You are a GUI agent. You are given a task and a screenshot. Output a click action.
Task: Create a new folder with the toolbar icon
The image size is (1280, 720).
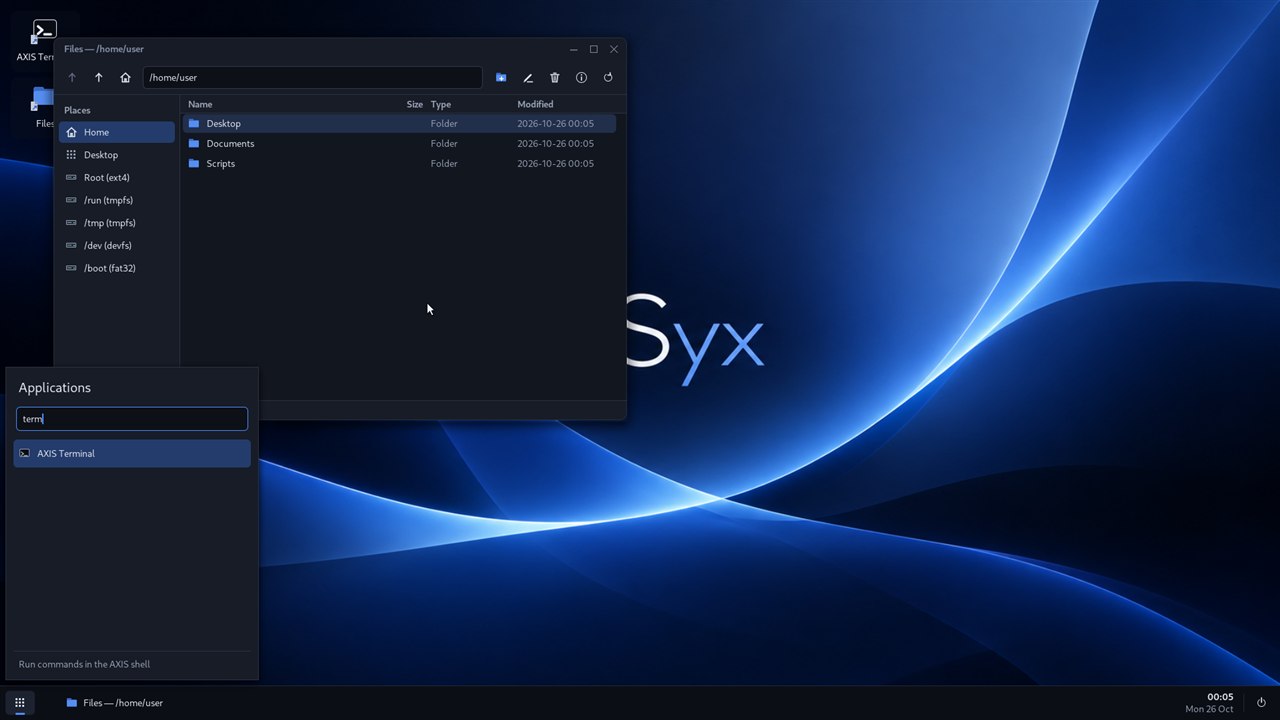(x=501, y=78)
